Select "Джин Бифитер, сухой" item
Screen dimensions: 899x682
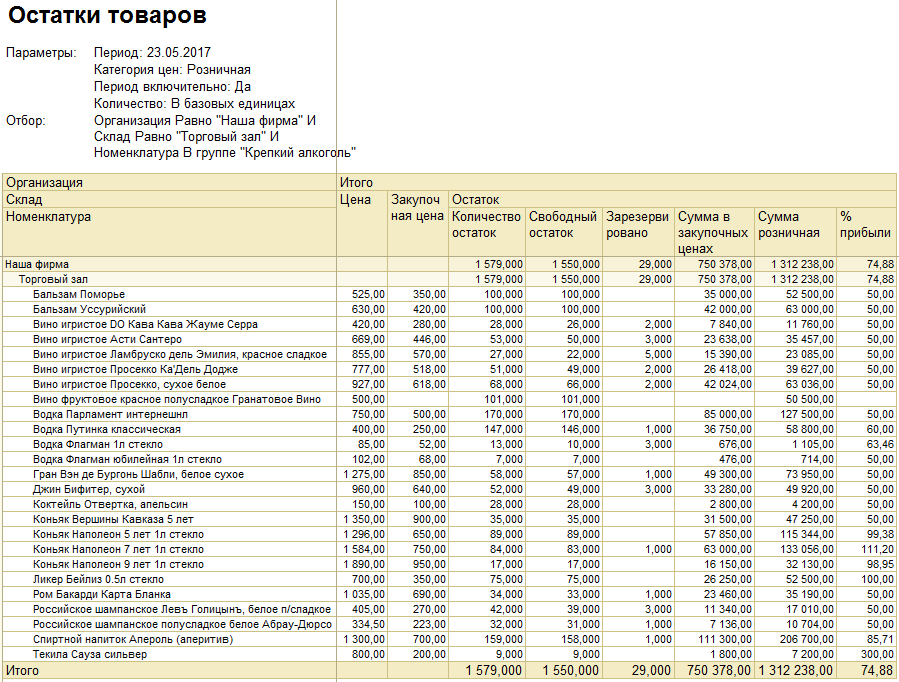pyautogui.click(x=89, y=489)
